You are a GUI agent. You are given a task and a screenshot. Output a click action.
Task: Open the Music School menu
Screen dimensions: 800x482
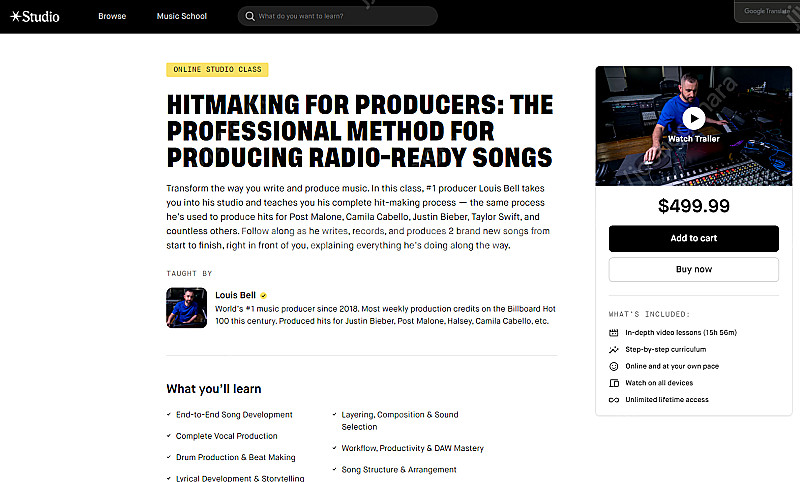click(x=182, y=16)
